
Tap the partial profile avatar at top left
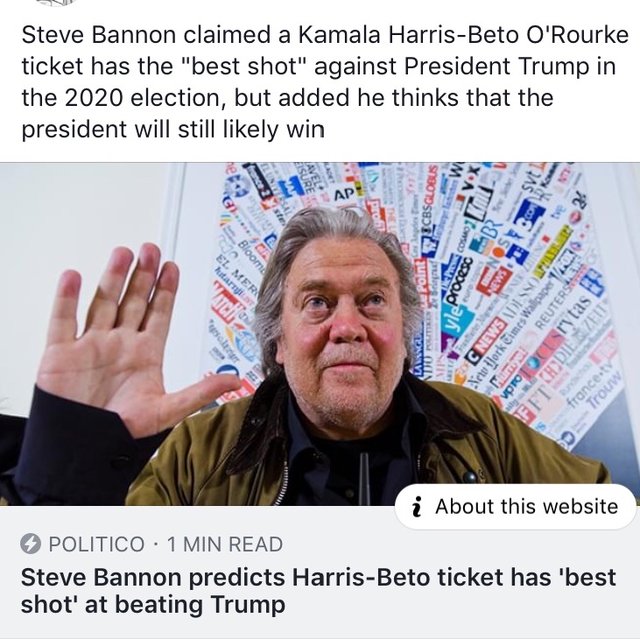(x=56, y=2)
